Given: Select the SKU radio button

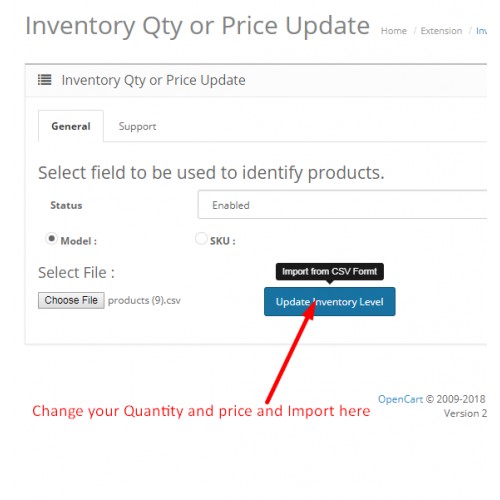Looking at the screenshot, I should point(201,238).
